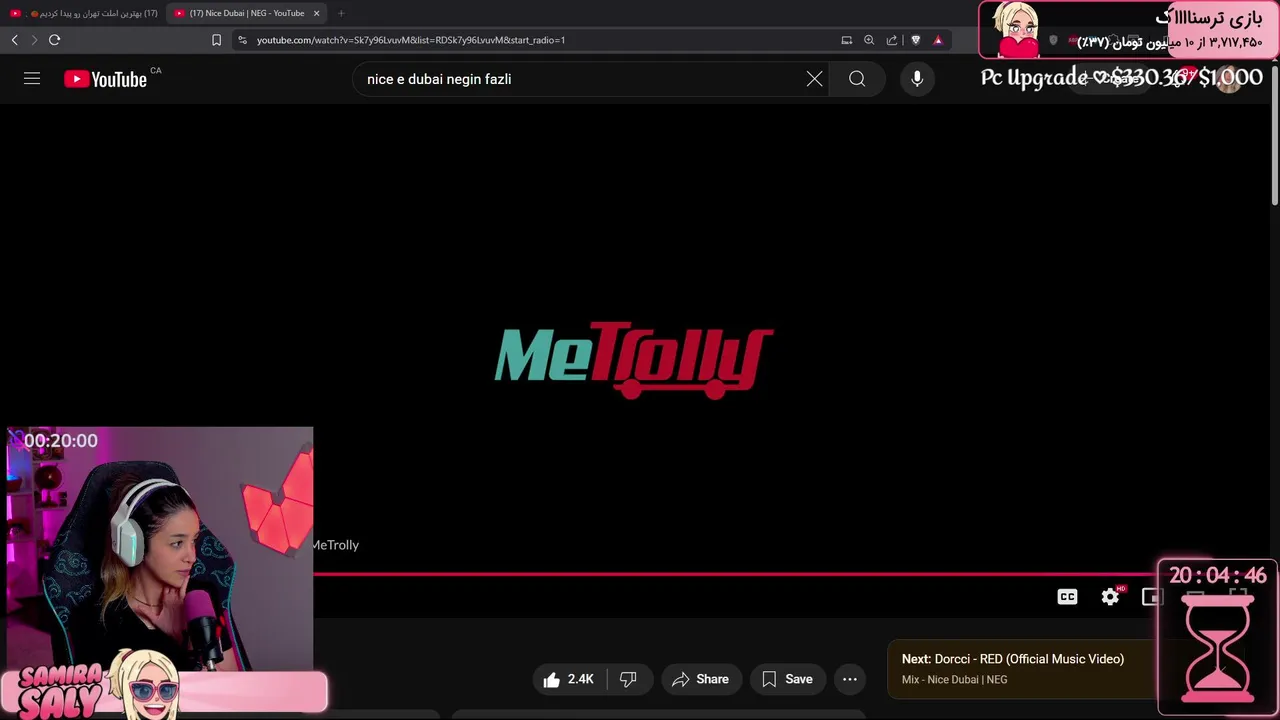This screenshot has height=720, width=1280.
Task: Go back in browser history
Action: pos(14,40)
